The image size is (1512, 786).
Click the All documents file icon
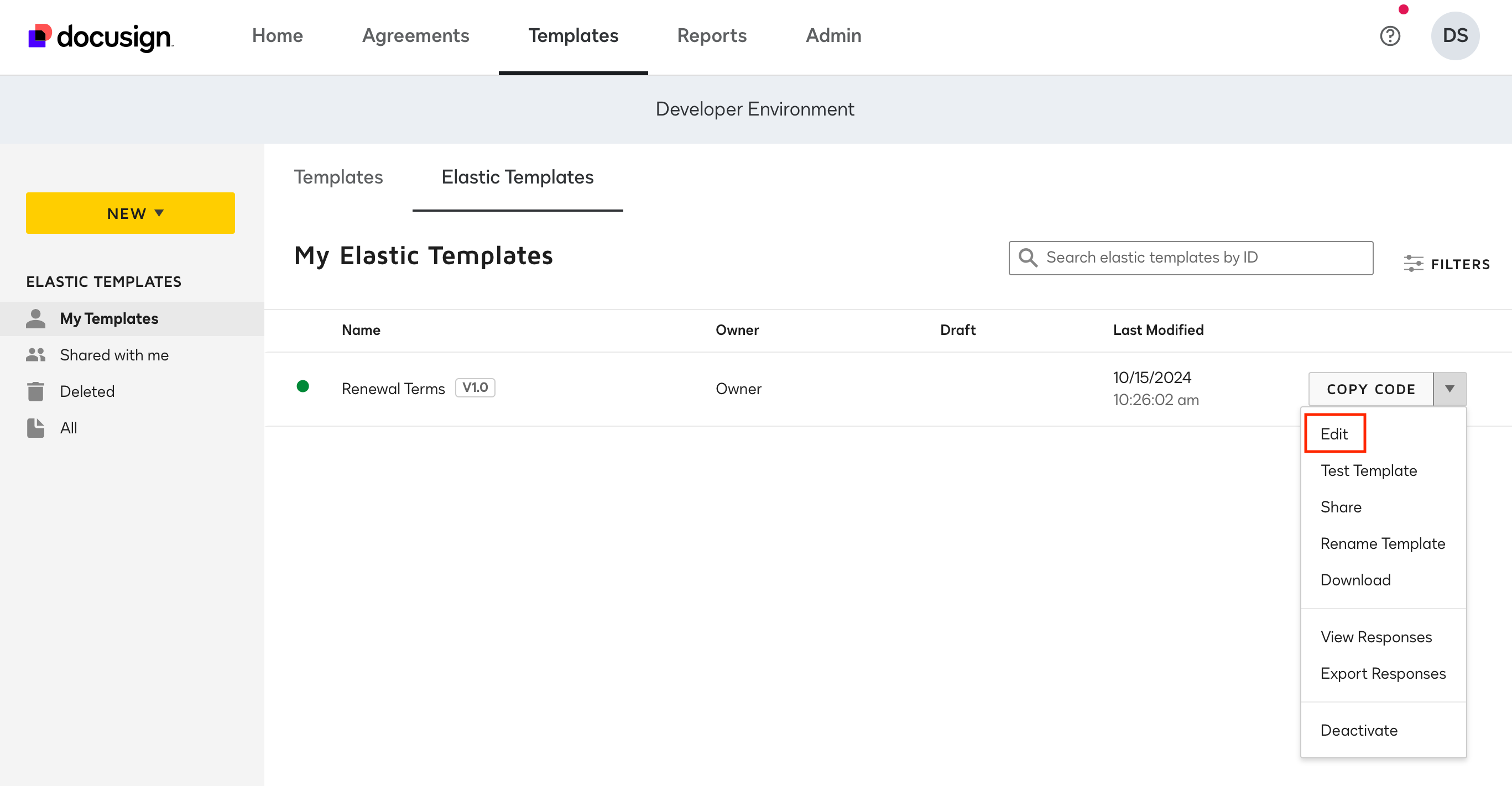pyautogui.click(x=36, y=428)
